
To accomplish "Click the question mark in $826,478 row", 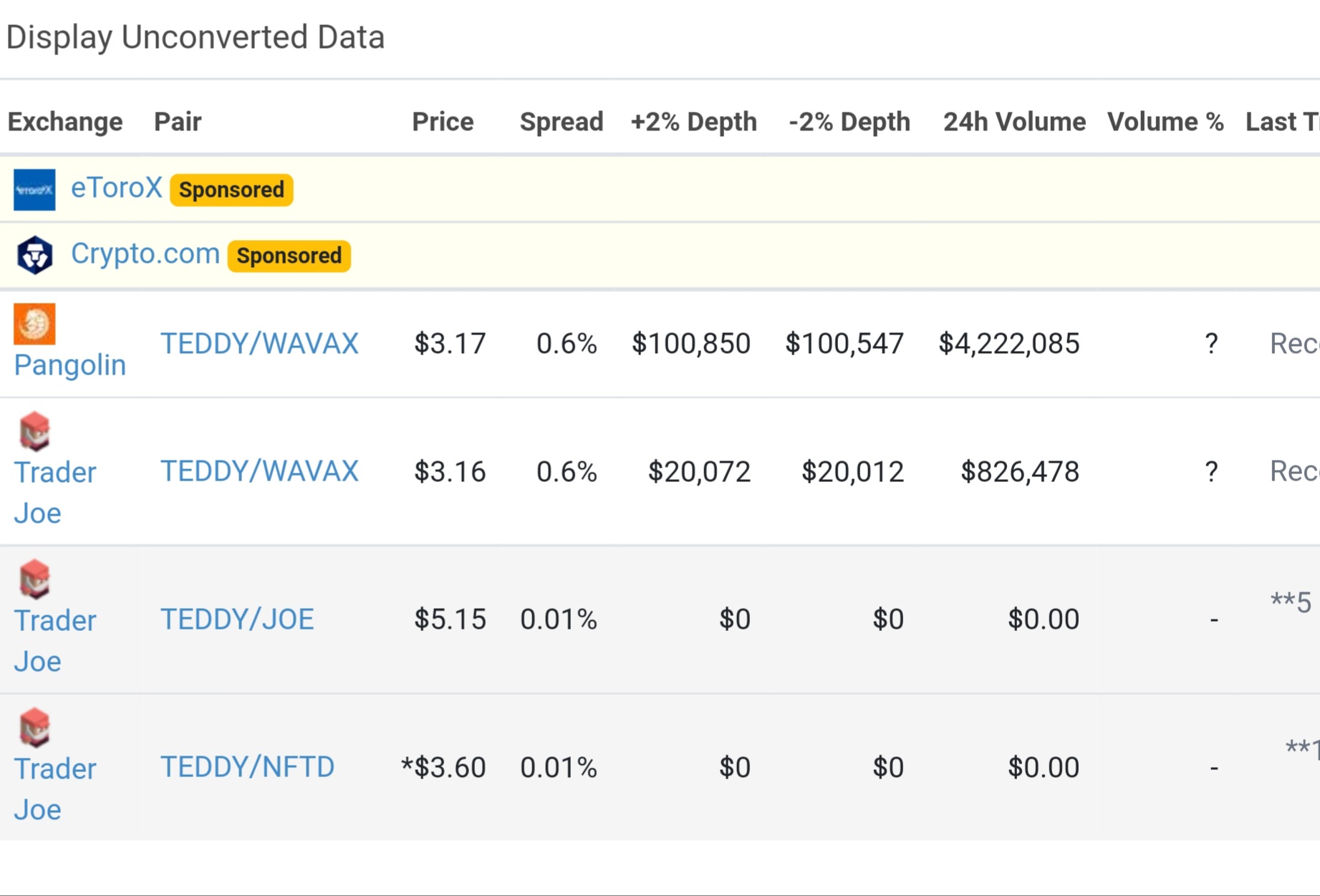I will tap(1211, 472).
